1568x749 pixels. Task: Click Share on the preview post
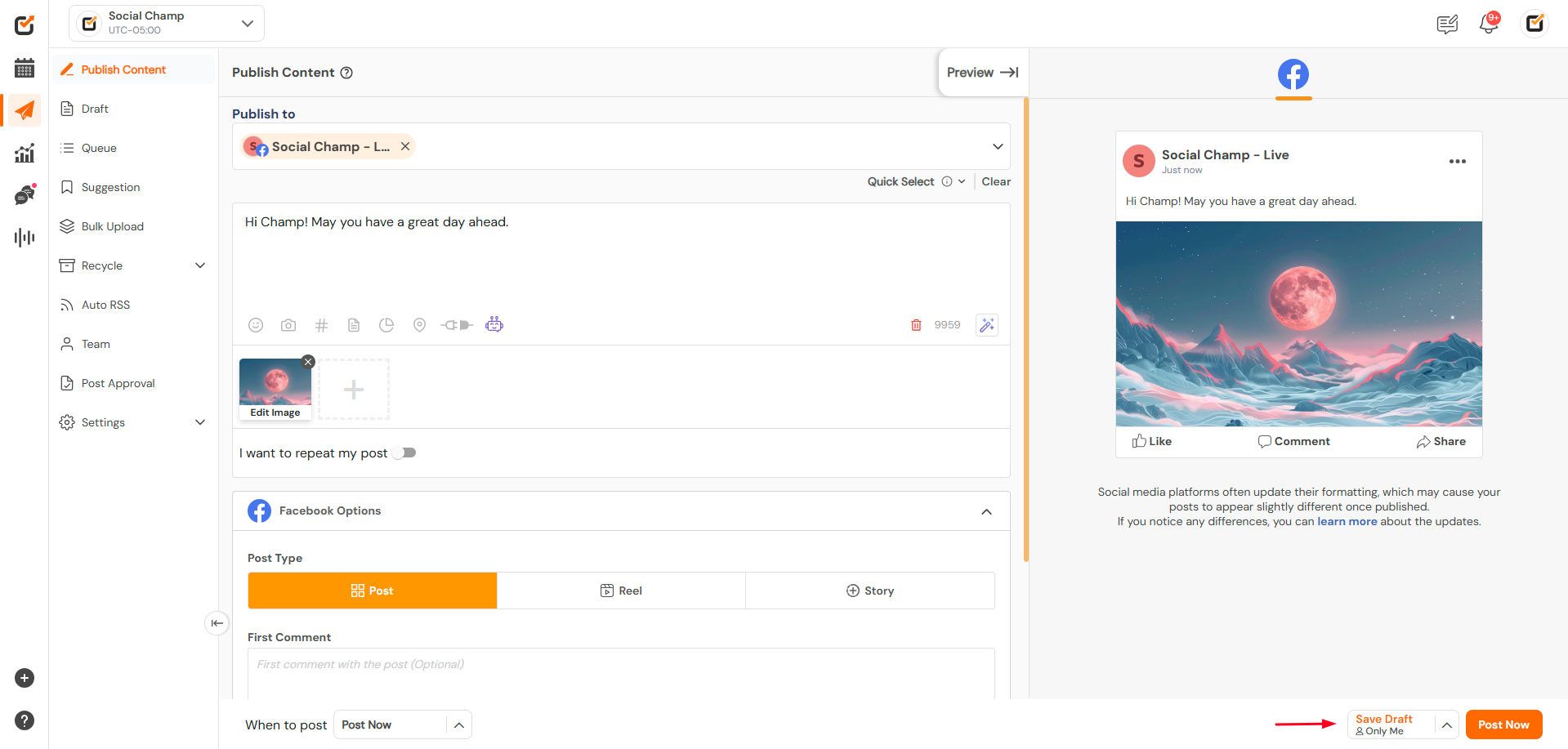[x=1441, y=441]
